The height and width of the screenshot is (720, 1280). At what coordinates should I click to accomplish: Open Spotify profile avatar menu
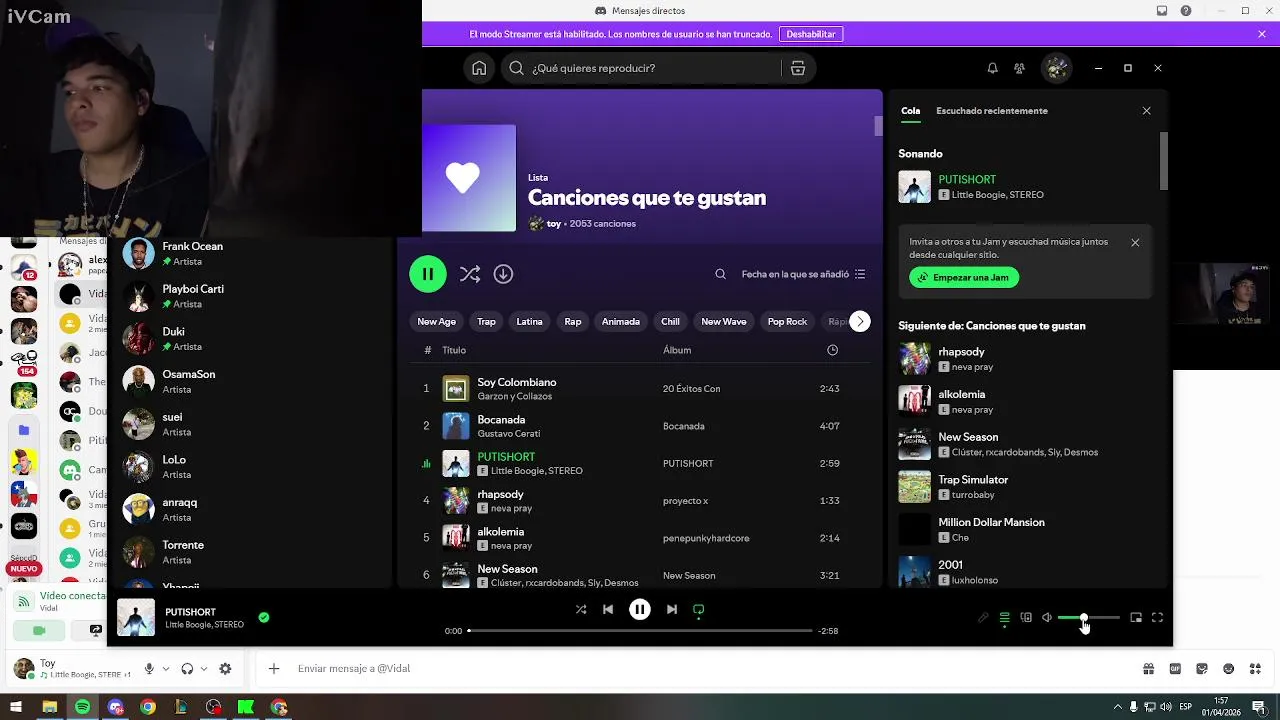(x=1057, y=68)
